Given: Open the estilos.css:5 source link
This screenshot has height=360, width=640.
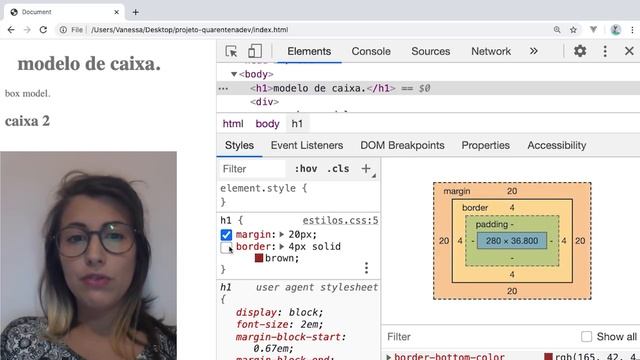Looking at the screenshot, I should (340, 220).
